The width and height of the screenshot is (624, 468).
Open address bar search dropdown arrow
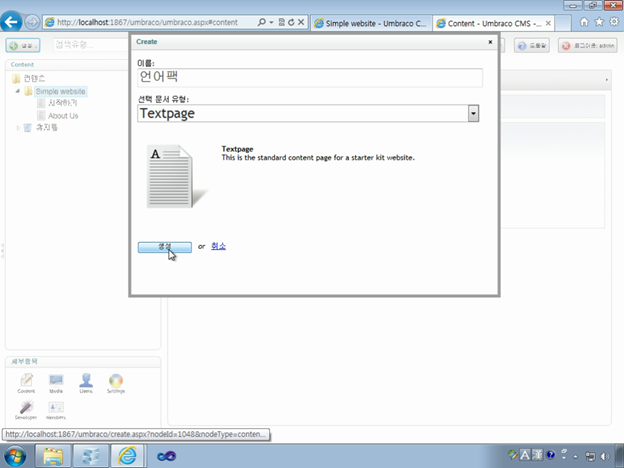(271, 22)
